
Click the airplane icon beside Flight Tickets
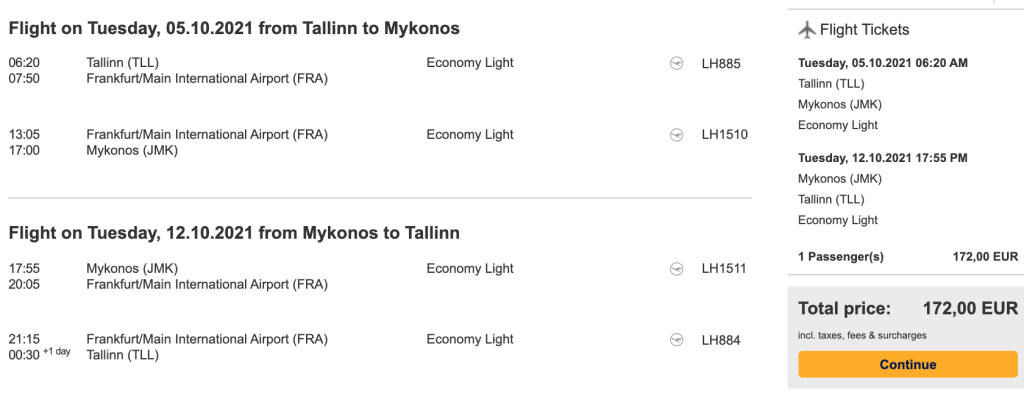coord(807,30)
